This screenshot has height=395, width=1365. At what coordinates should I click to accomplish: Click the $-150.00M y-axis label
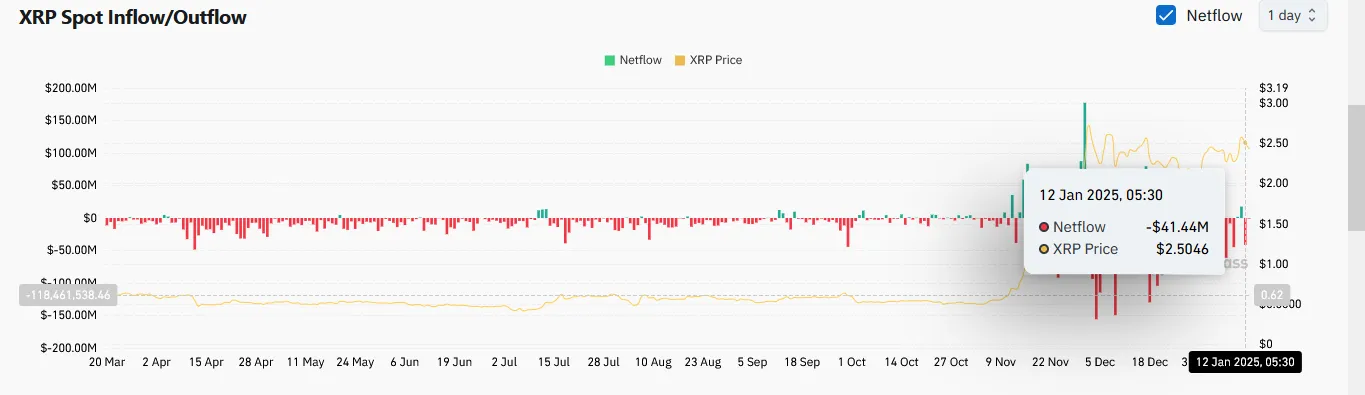click(x=68, y=315)
